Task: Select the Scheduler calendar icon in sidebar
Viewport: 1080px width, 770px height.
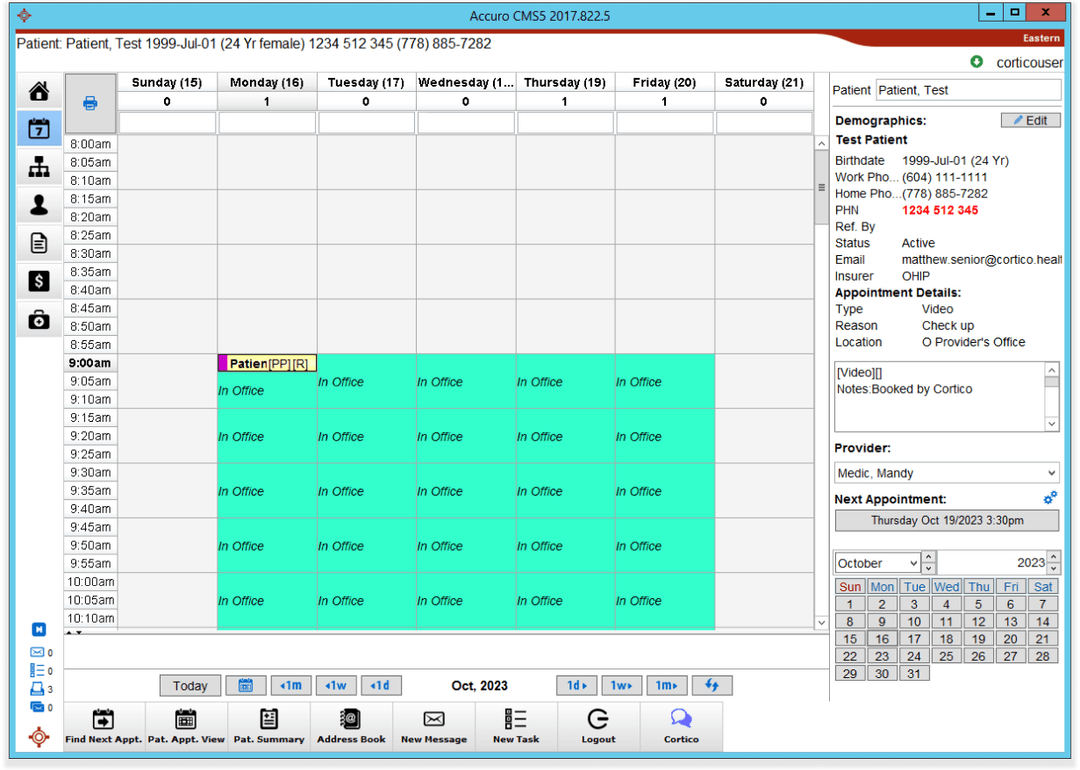Action: click(x=38, y=128)
